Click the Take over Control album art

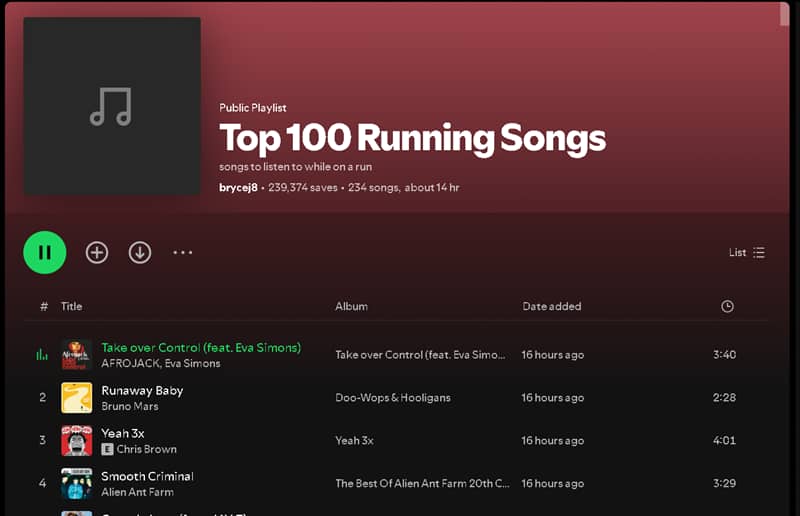pyautogui.click(x=77, y=355)
